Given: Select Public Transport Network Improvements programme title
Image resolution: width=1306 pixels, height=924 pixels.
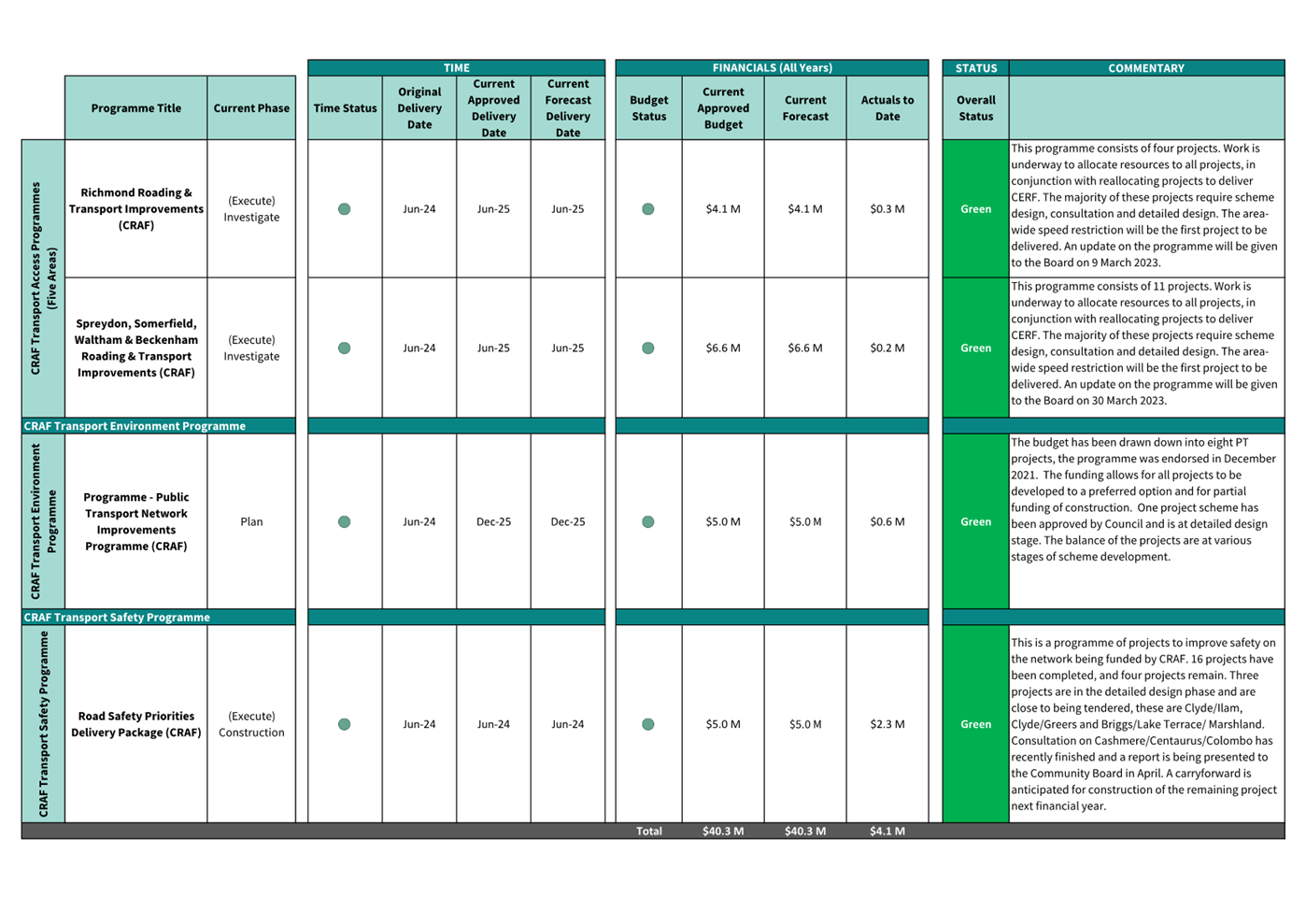Looking at the screenshot, I should [x=136, y=522].
